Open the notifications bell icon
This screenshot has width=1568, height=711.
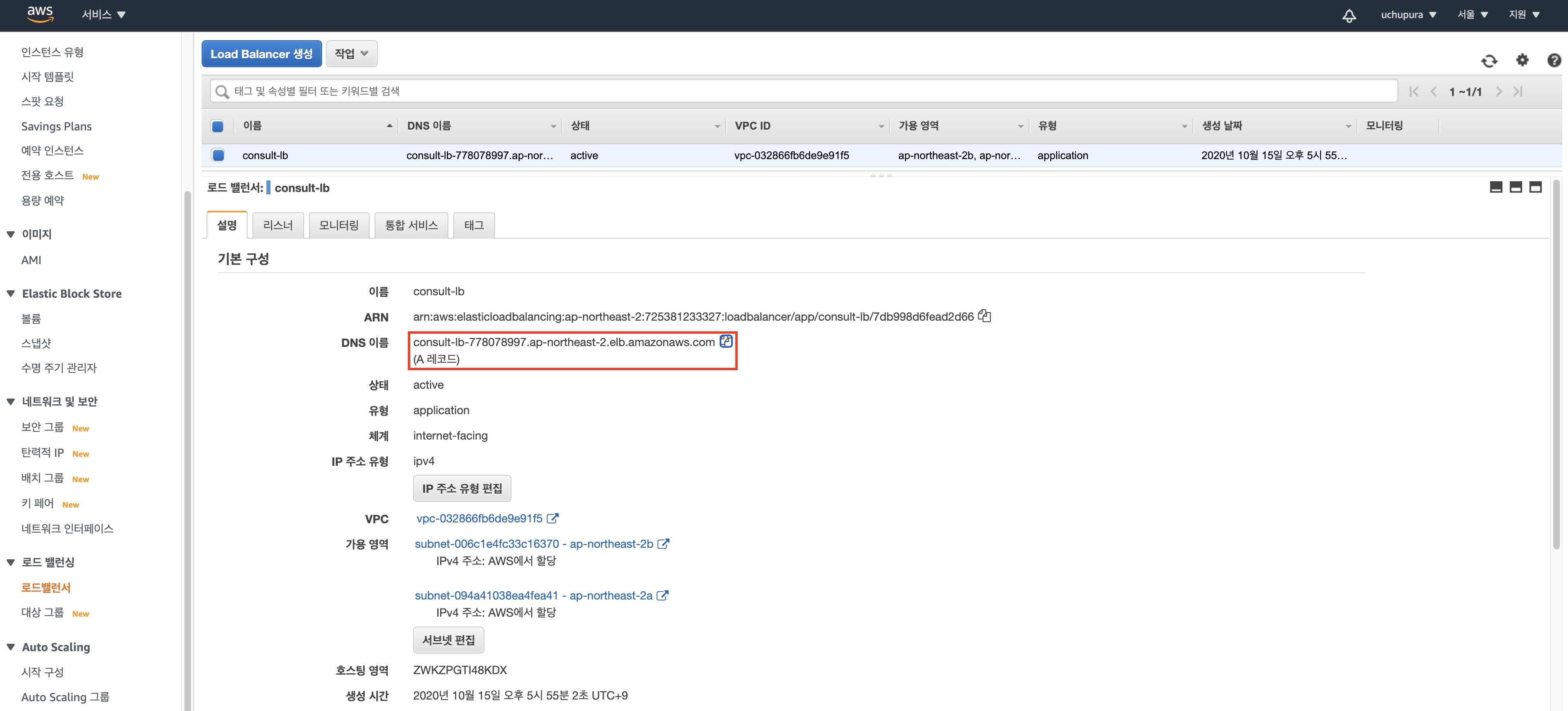(1349, 15)
